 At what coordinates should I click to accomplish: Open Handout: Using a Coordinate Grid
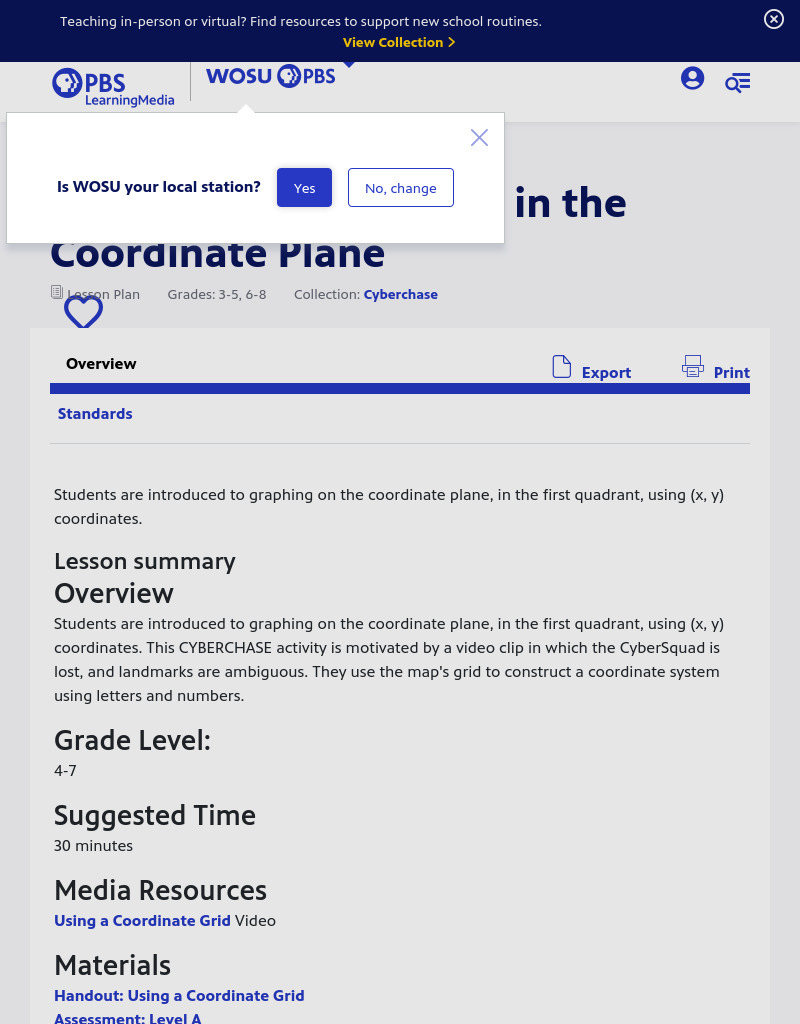(179, 995)
